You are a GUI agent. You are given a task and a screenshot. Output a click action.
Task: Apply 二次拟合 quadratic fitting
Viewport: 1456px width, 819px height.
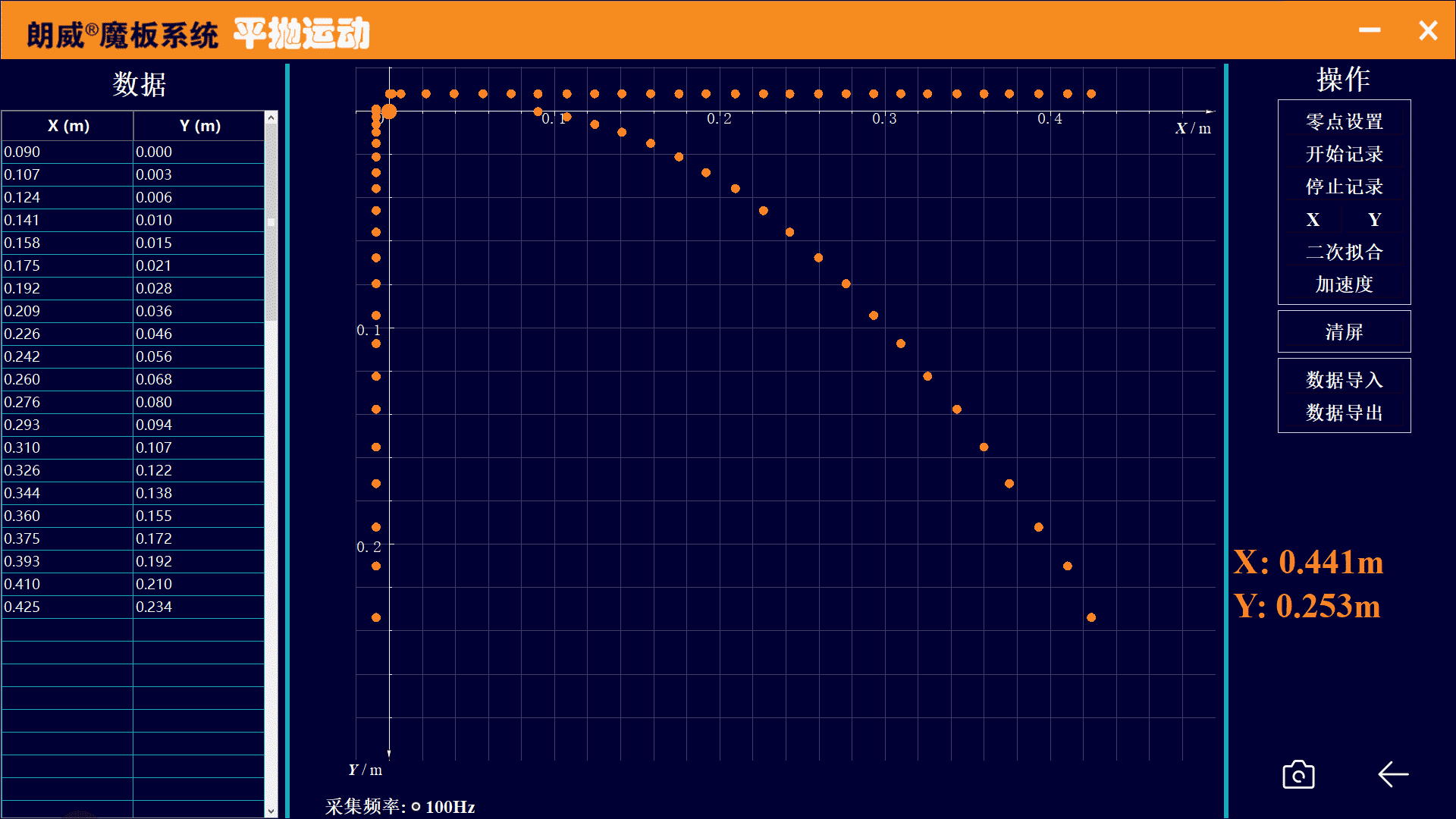1344,252
